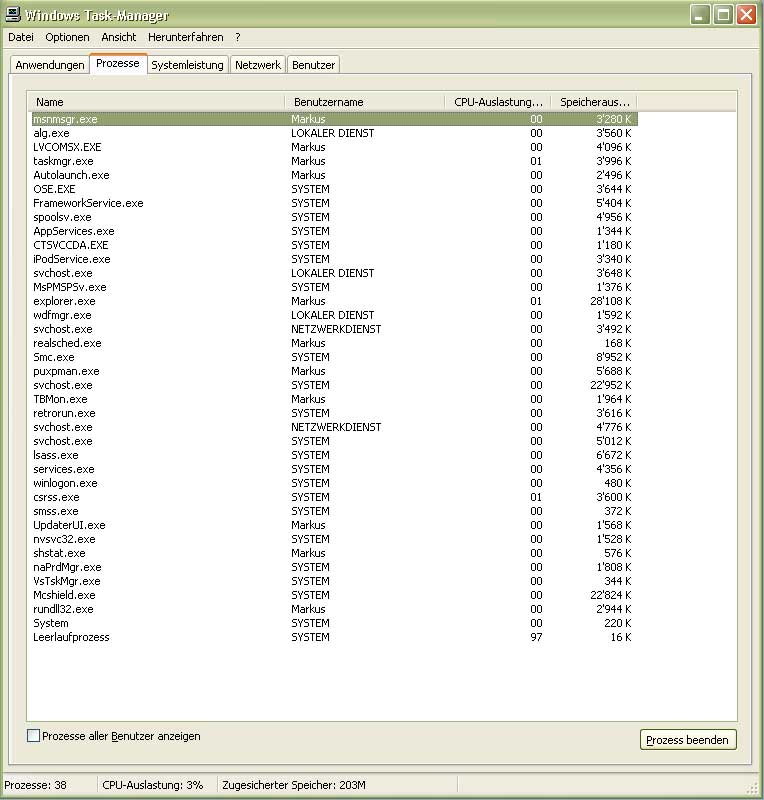Sort by the CPU-Auslastung column header
The image size is (764, 800).
pyautogui.click(x=498, y=102)
